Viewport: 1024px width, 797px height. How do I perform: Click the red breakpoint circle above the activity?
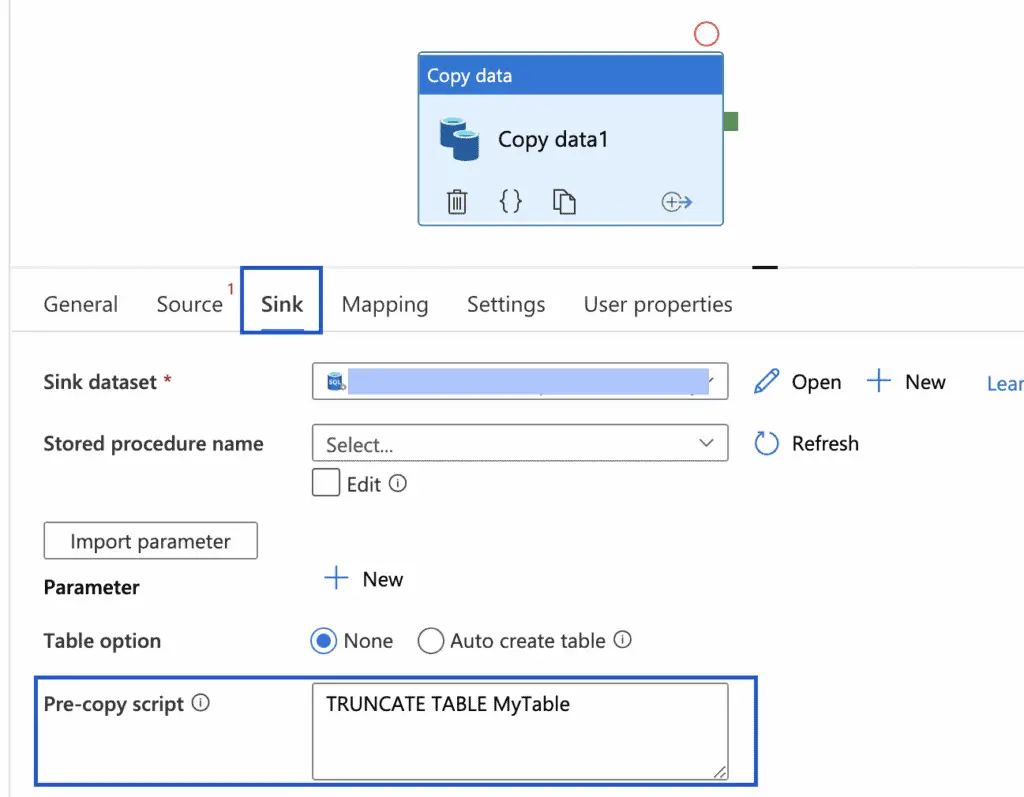706,34
